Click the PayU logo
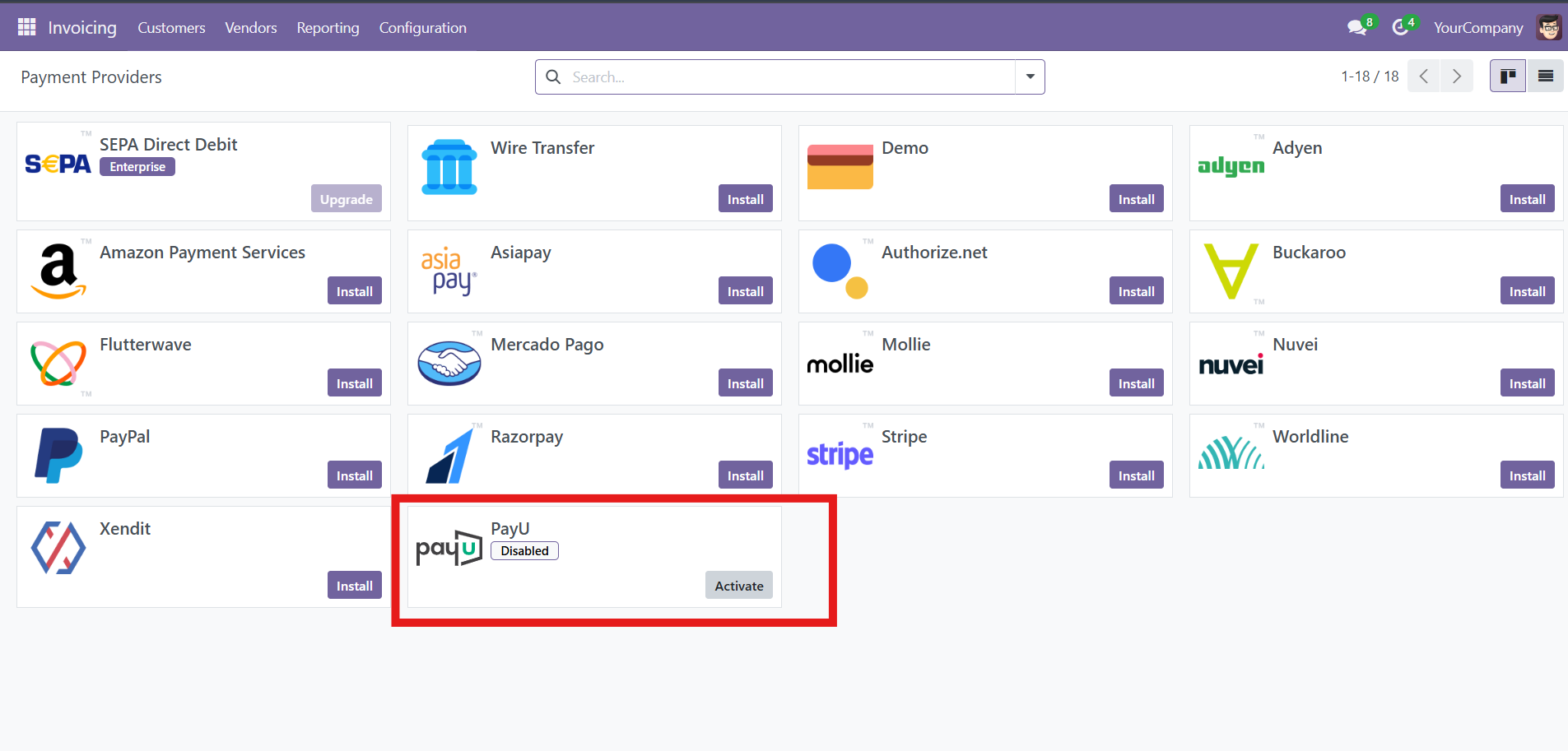The width and height of the screenshot is (1568, 751). click(449, 548)
